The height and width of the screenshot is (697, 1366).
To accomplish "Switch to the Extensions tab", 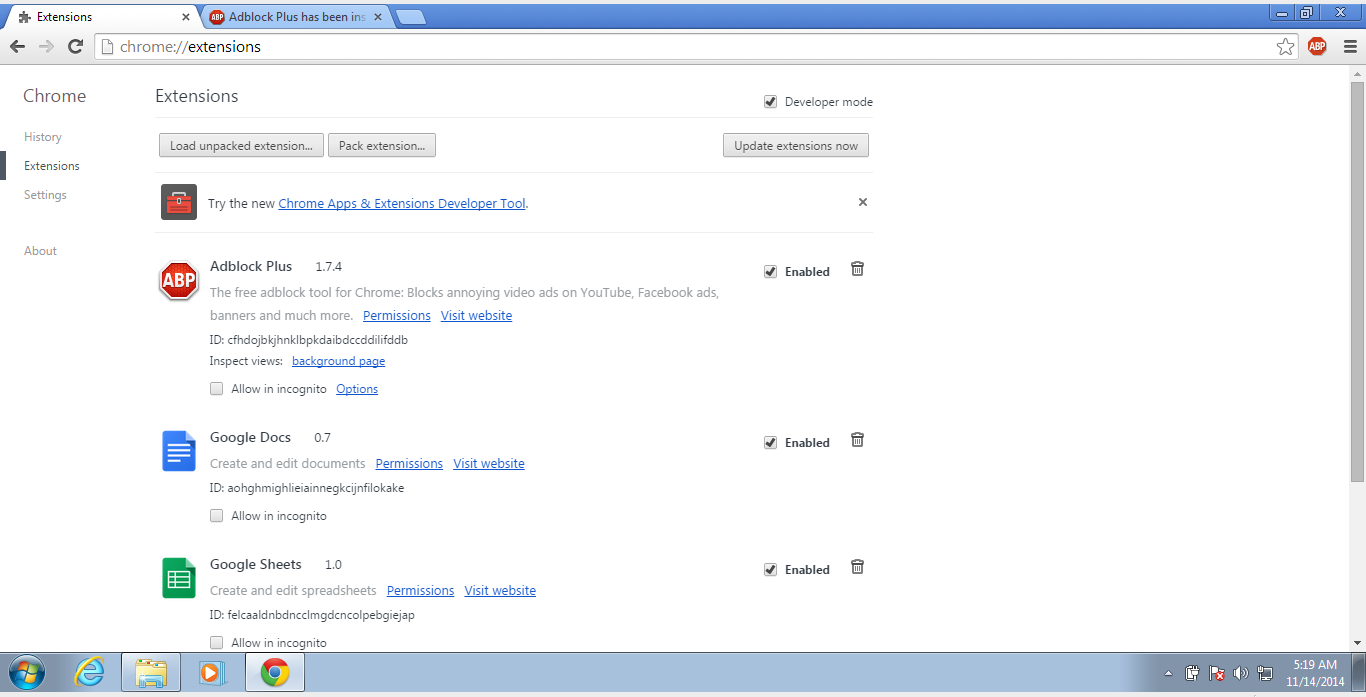I will pyautogui.click(x=100, y=17).
